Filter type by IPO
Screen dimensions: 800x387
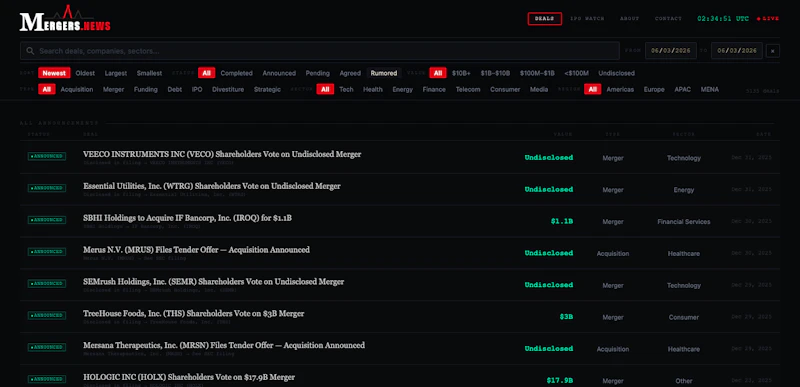pyautogui.click(x=197, y=89)
